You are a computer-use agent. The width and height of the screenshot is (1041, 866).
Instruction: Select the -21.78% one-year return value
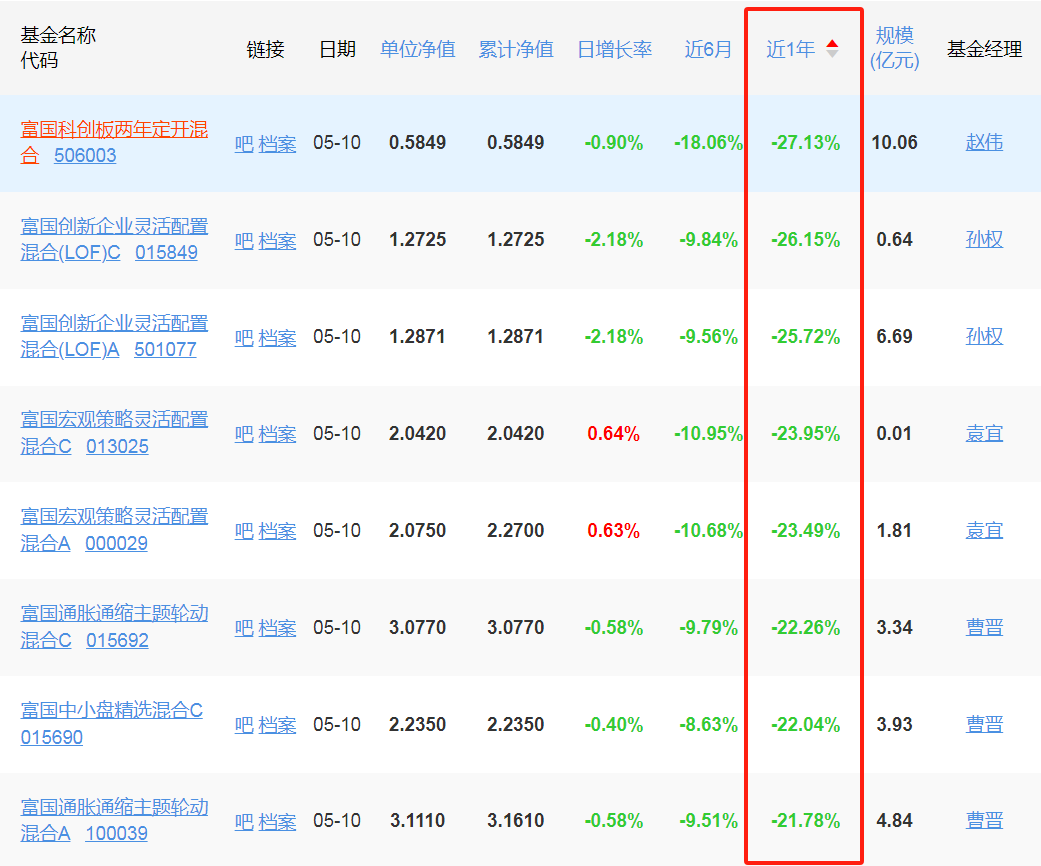coord(805,821)
